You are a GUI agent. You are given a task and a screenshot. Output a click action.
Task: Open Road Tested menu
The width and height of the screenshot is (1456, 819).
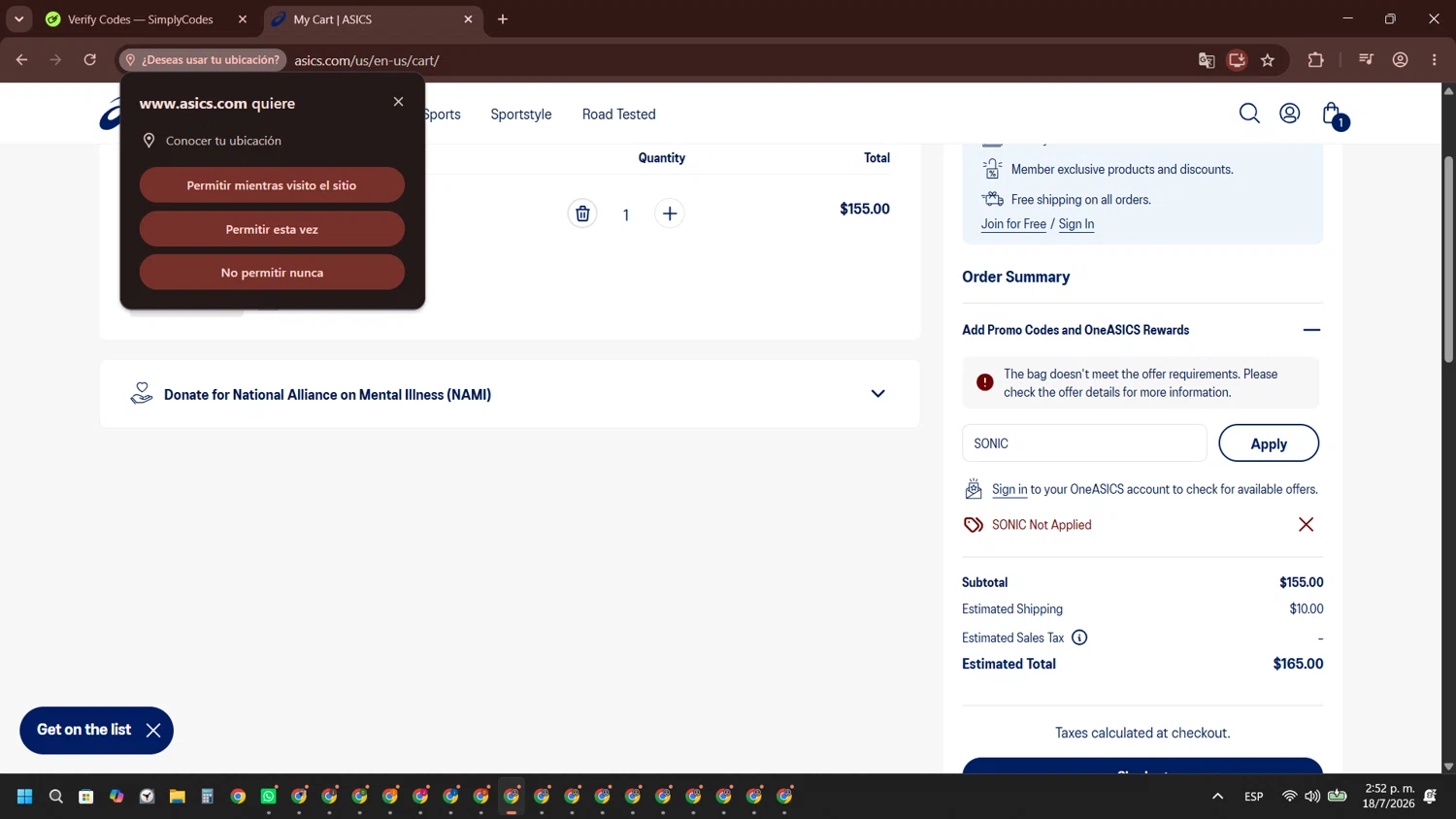tap(619, 115)
